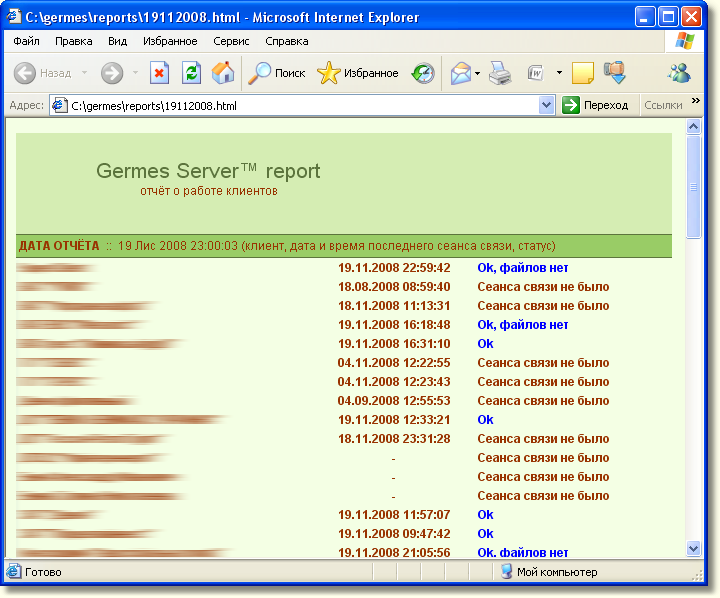The height and width of the screenshot is (598, 720).
Task: Open the History clock icon
Action: 423,73
